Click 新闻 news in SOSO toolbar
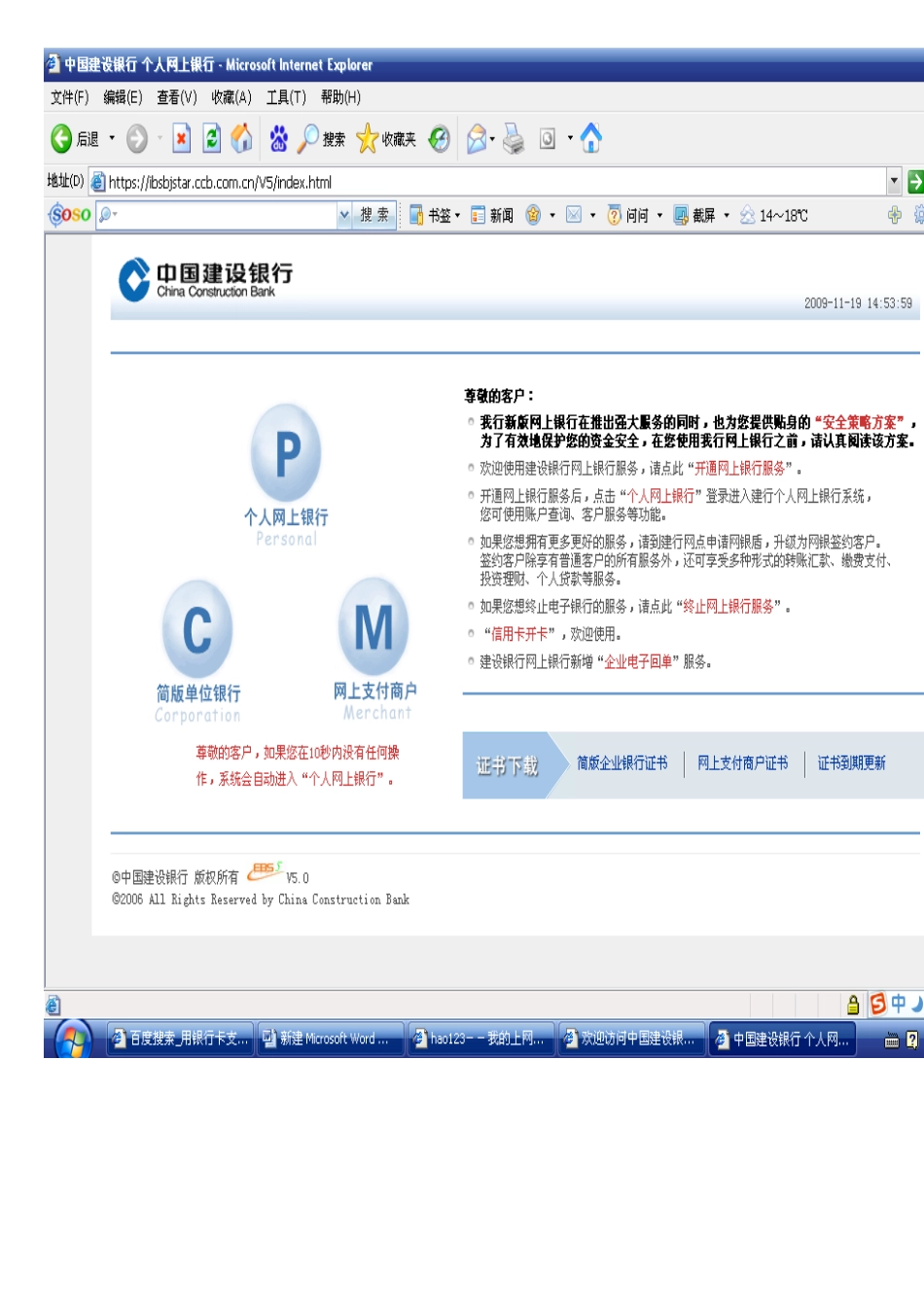The image size is (924, 1307). (x=492, y=215)
